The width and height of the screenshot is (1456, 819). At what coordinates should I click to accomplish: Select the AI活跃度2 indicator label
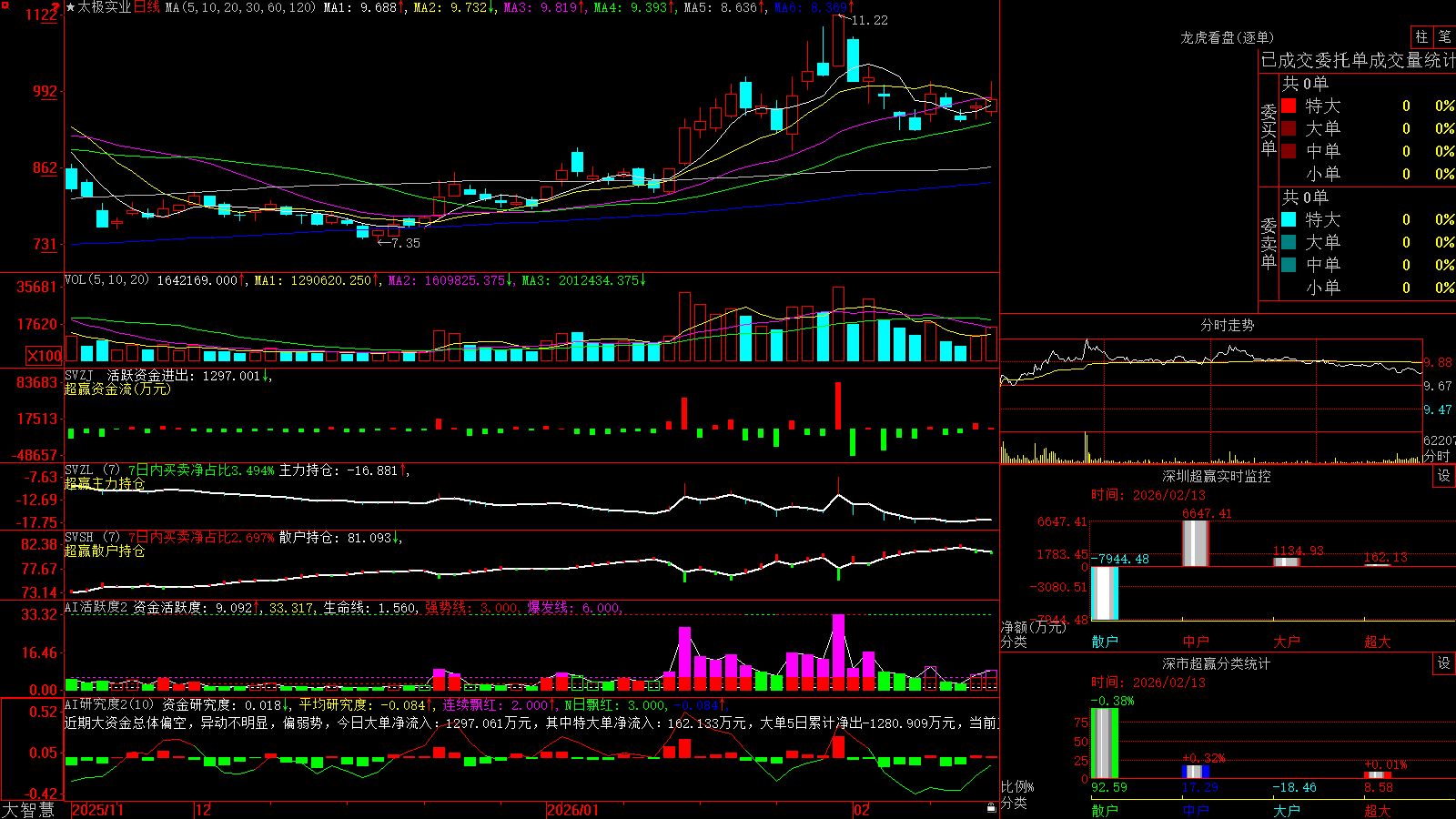(96, 608)
